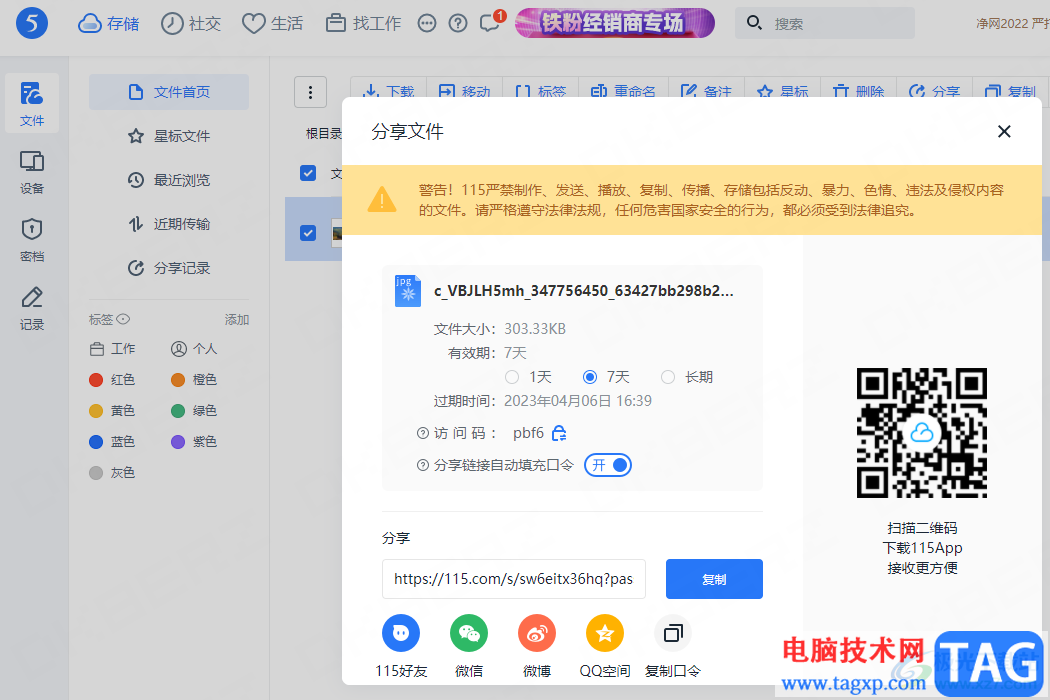The height and width of the screenshot is (700, 1050).
Task: Open the 存储 storage menu
Action: pos(108,23)
